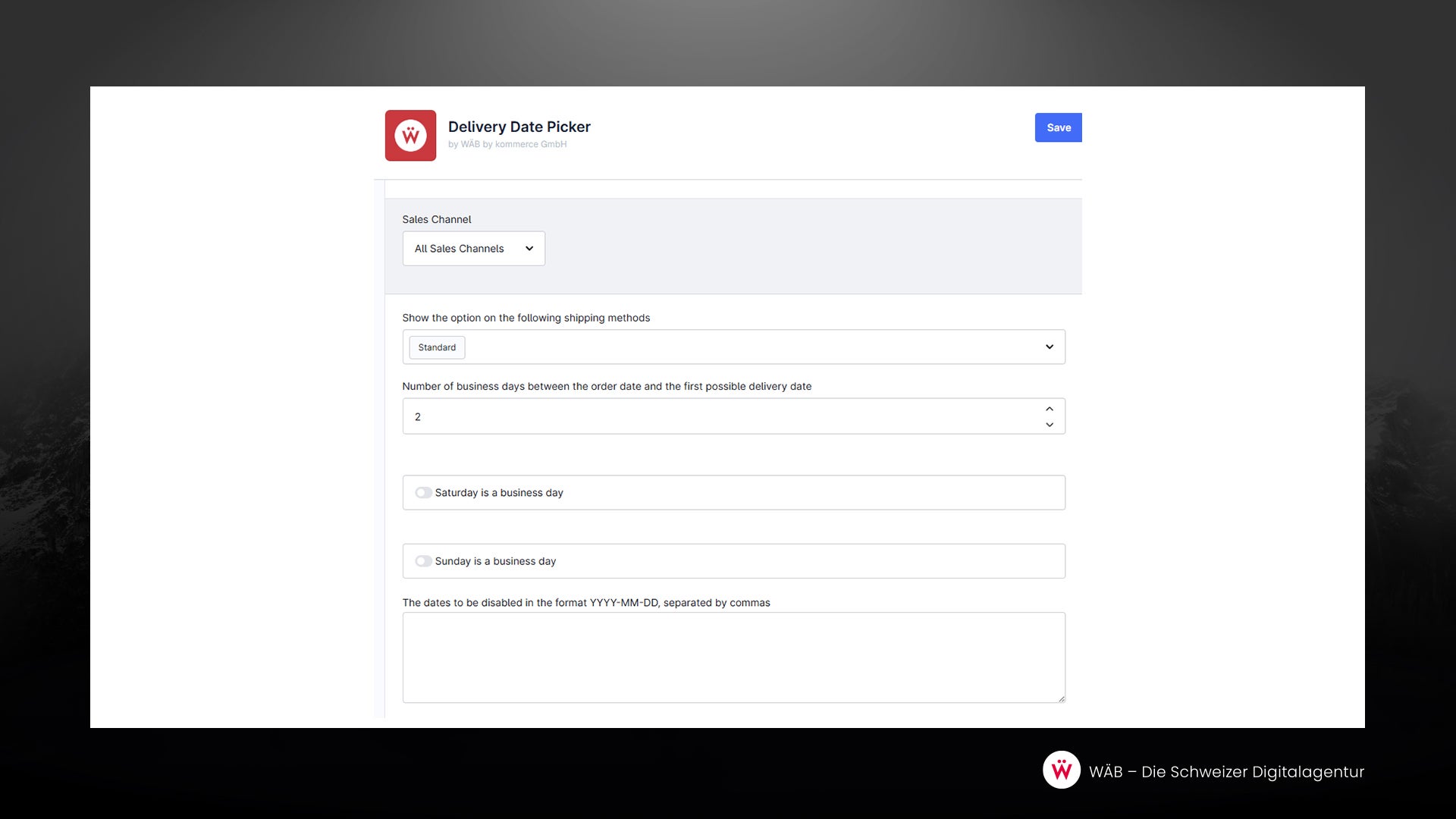The width and height of the screenshot is (1456, 819).
Task: Click the 'by WÄB by kommerce GmbH' text
Action: tap(507, 144)
